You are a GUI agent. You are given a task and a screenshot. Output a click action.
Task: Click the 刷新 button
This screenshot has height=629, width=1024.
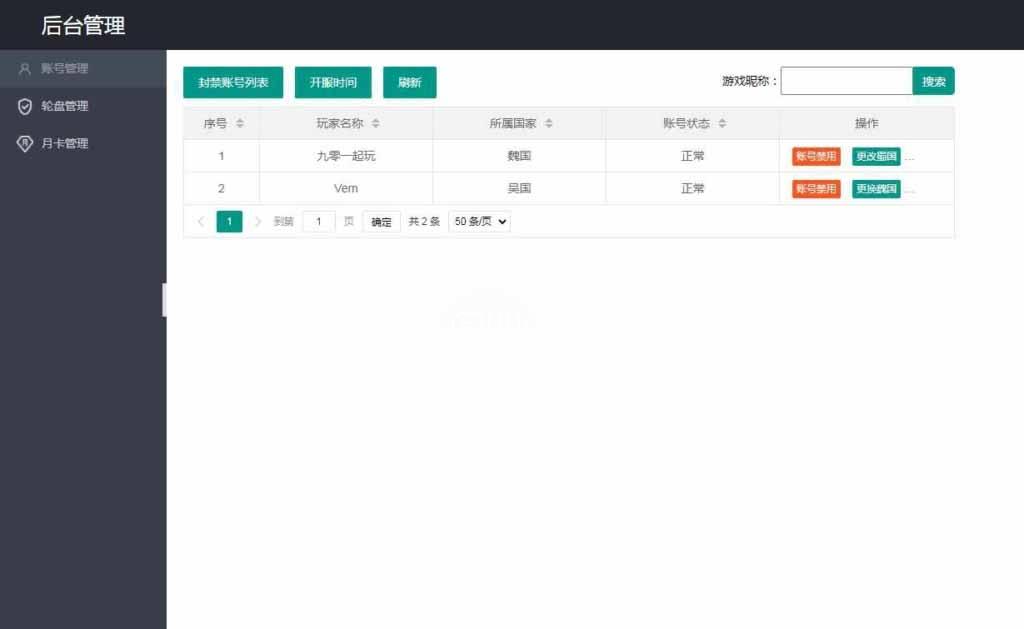point(409,82)
